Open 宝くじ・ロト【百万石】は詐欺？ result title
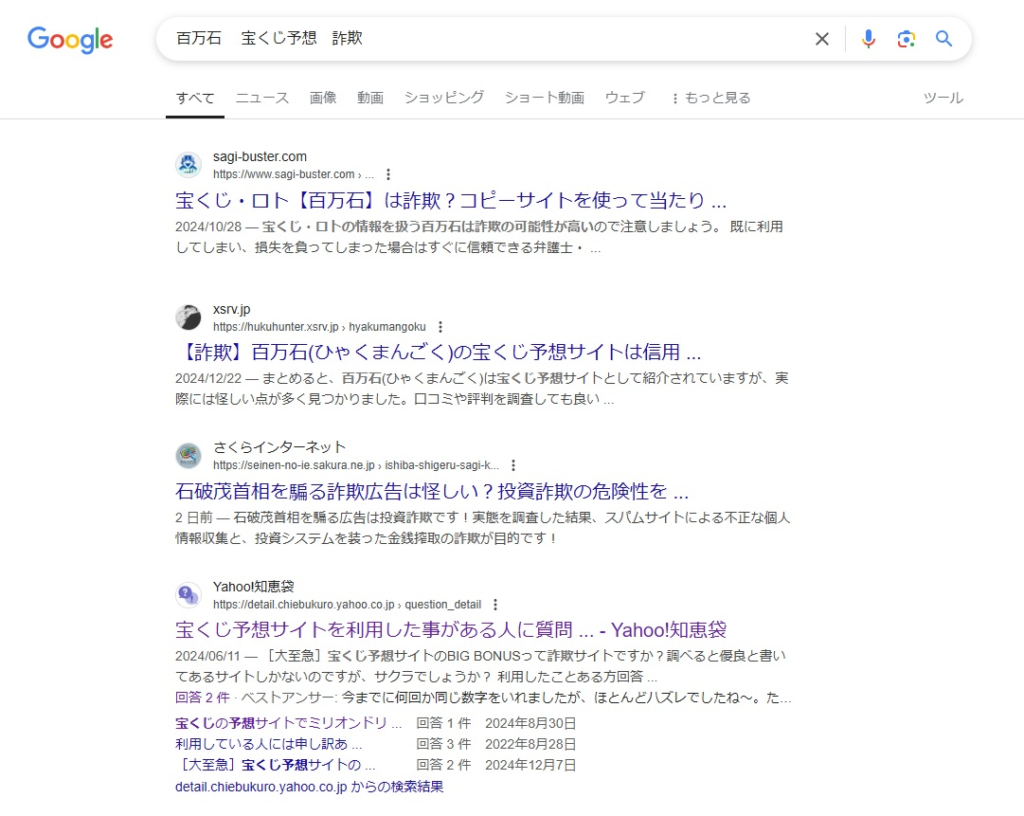This screenshot has width=1024, height=816. click(x=450, y=199)
